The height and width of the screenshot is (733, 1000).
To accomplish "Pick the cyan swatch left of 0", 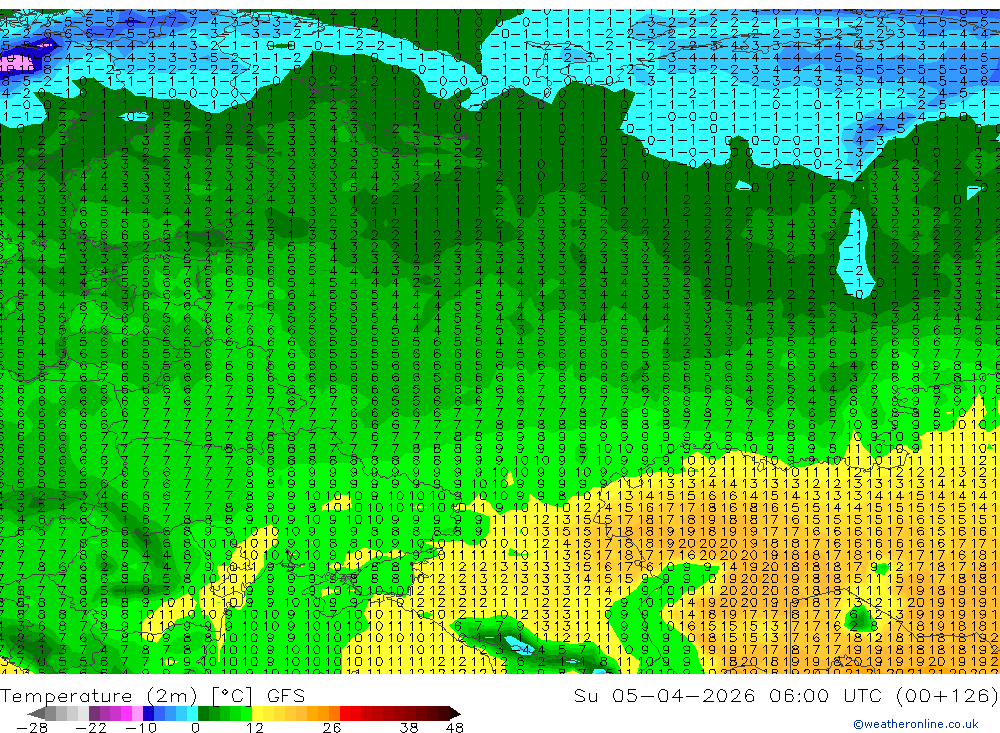I will [192, 714].
